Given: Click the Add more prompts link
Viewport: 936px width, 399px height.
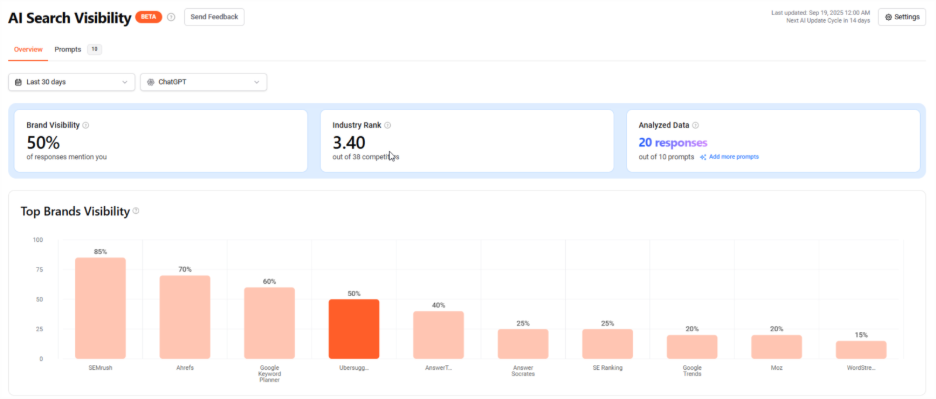Looking at the screenshot, I should point(734,157).
